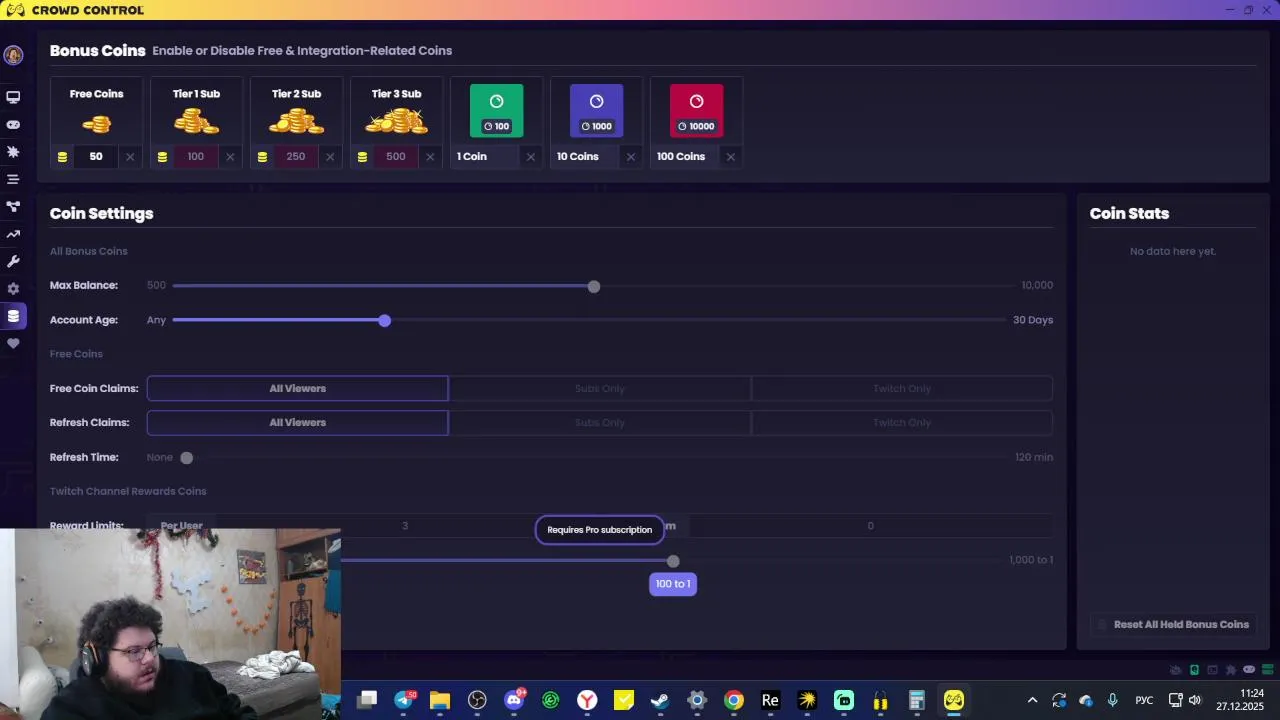Edit the Tier 1 Sub amount field showing 100
This screenshot has height=720, width=1280.
coord(196,157)
